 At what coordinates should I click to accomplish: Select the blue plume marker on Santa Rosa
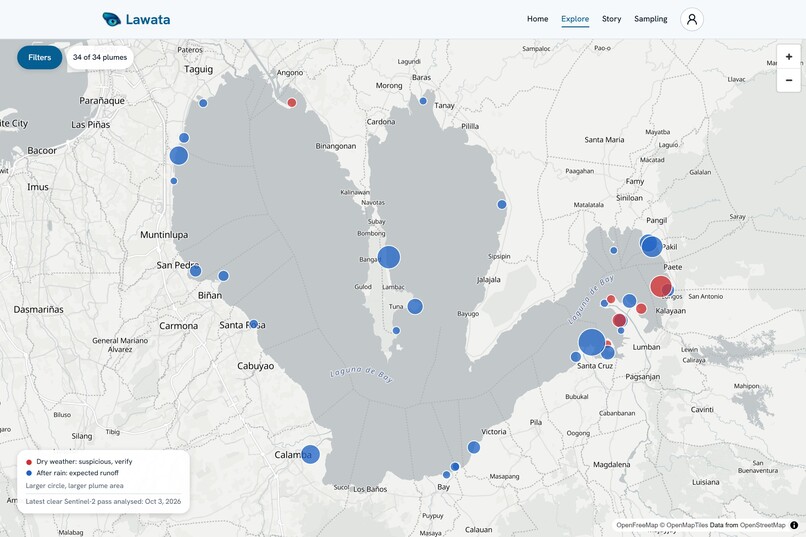pyautogui.click(x=253, y=324)
